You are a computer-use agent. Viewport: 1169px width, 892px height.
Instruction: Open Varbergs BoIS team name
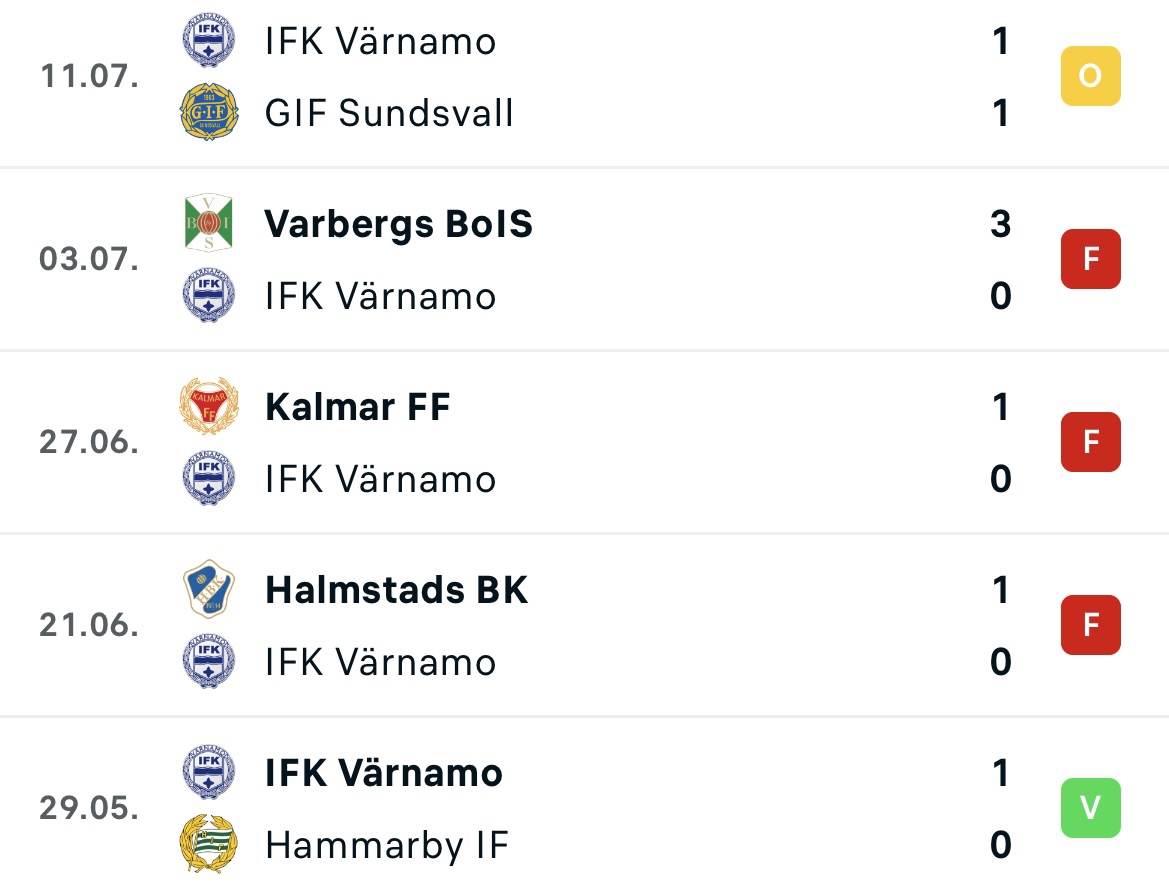coord(399,224)
